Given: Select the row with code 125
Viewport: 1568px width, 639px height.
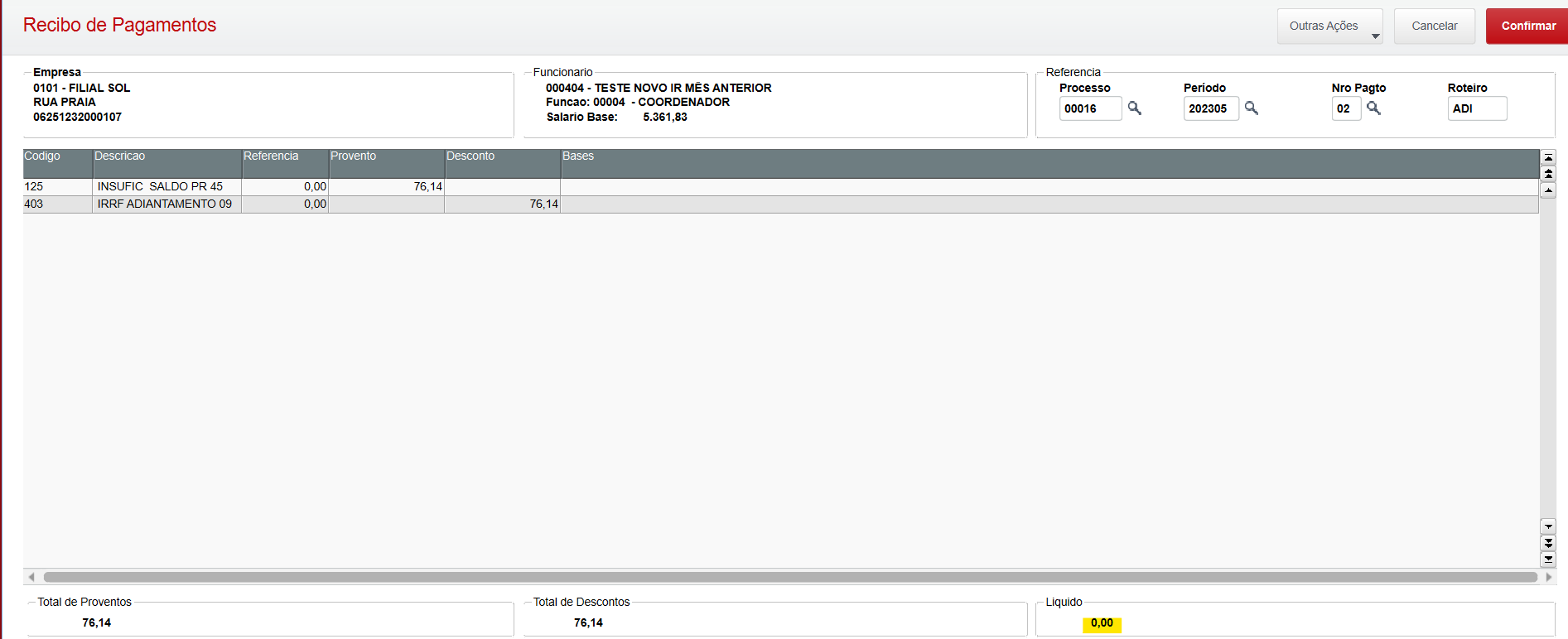Looking at the screenshot, I should tap(780, 187).
